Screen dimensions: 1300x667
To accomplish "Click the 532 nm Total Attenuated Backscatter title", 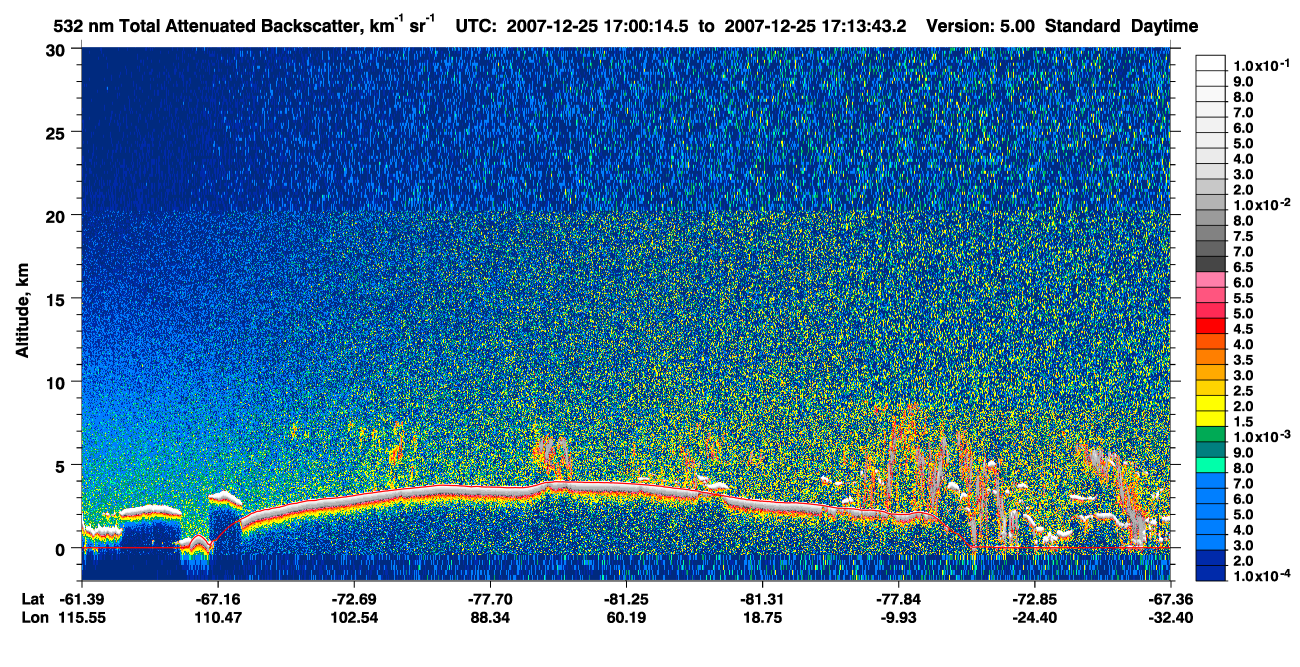I will [x=224, y=25].
